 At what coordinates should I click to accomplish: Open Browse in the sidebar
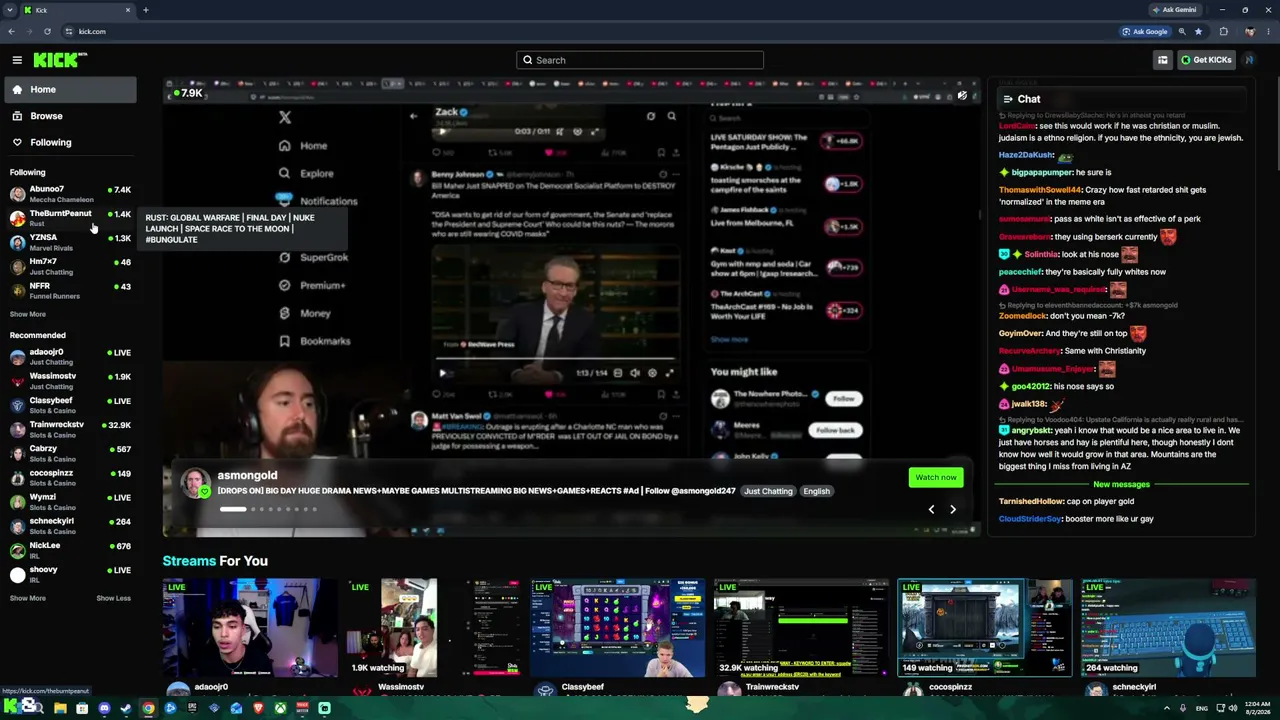pyautogui.click(x=69, y=116)
